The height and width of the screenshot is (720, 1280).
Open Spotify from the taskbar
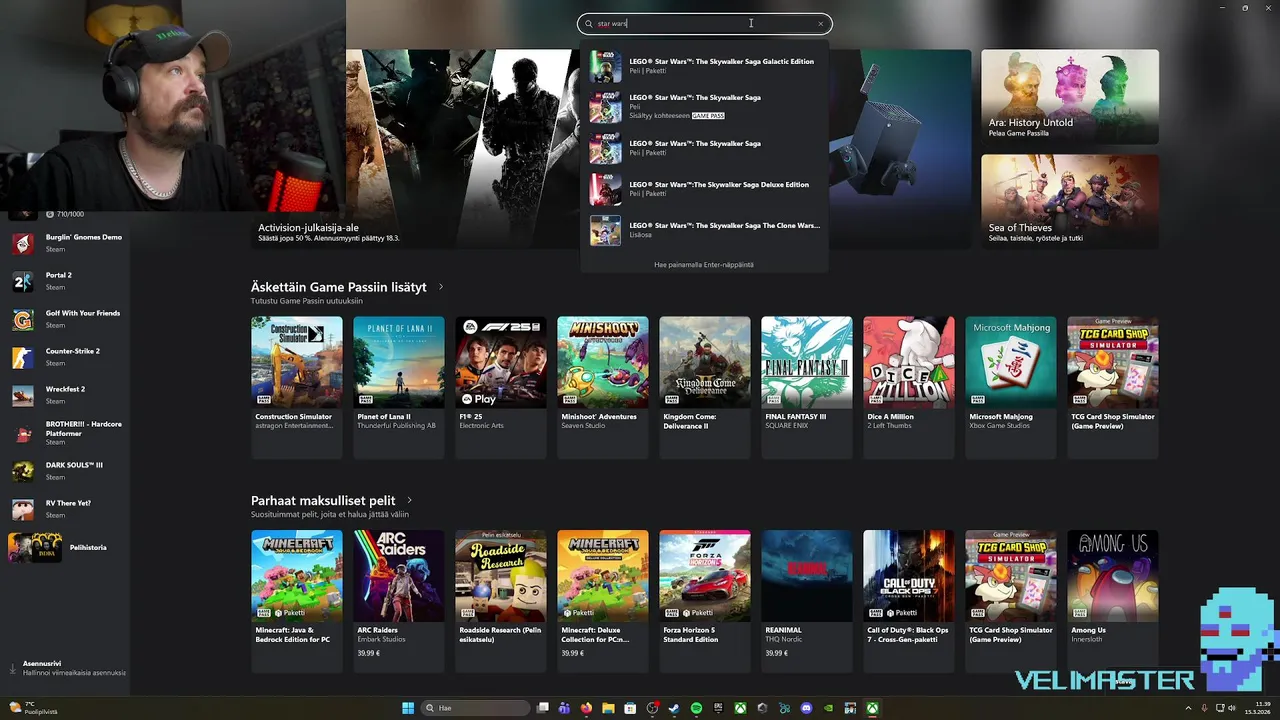click(x=696, y=708)
